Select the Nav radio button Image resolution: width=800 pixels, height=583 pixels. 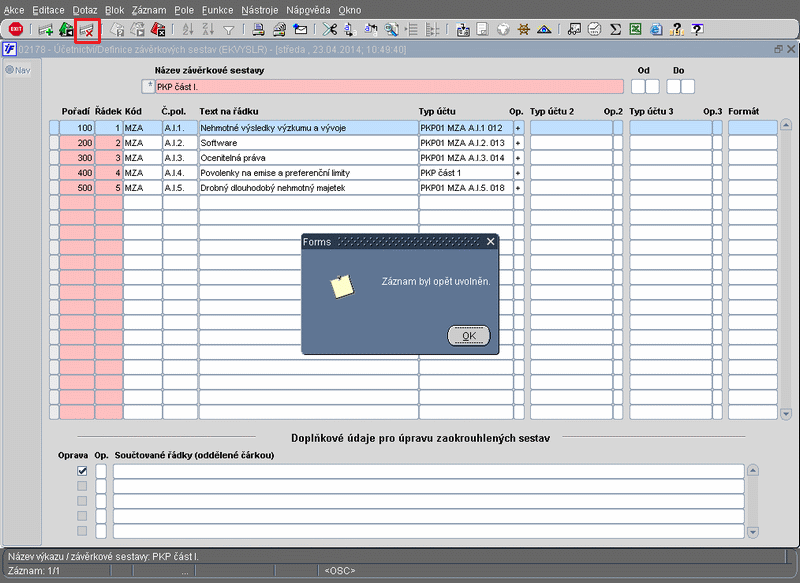(x=9, y=70)
